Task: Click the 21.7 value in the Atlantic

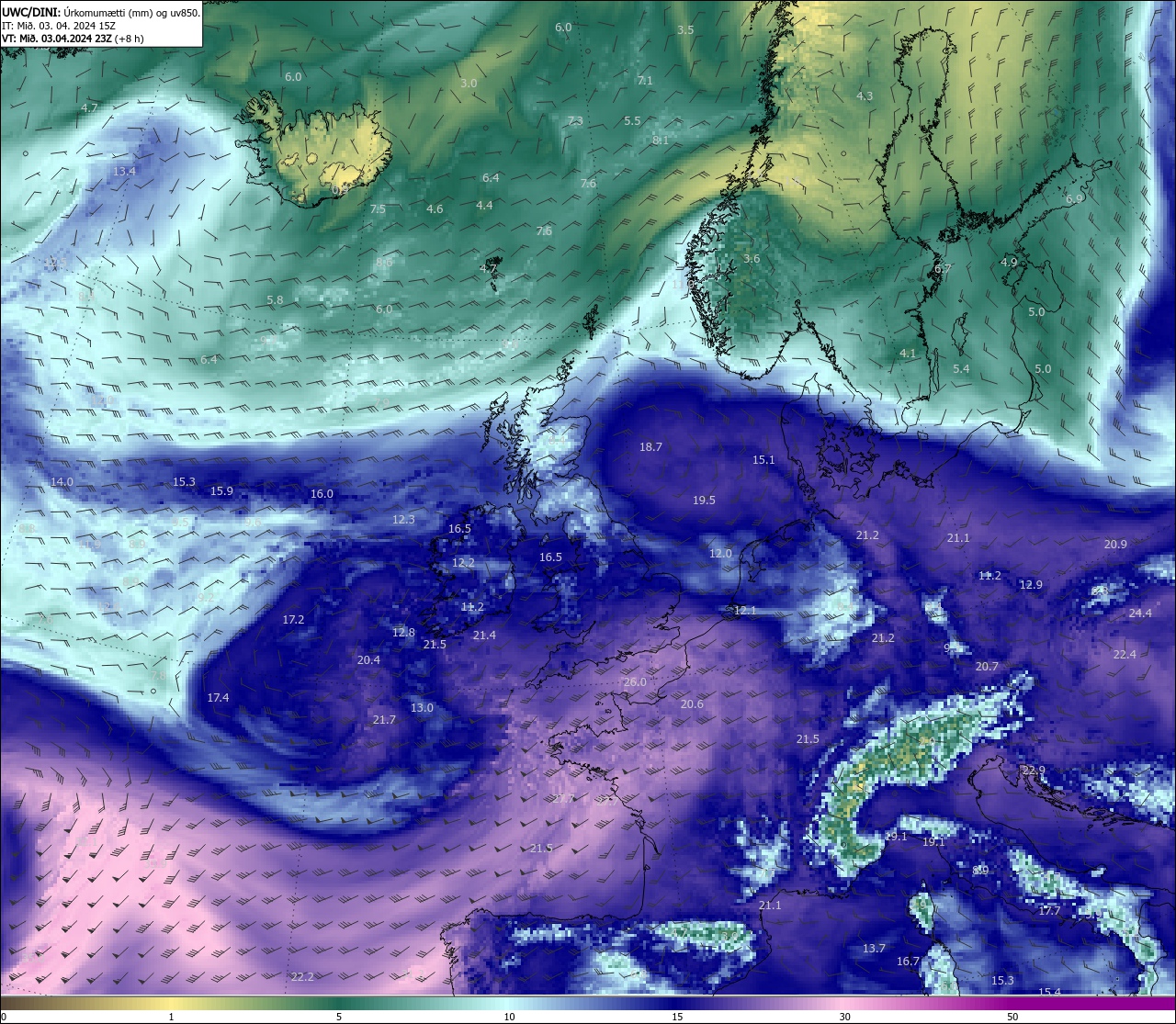Action: pyautogui.click(x=384, y=720)
